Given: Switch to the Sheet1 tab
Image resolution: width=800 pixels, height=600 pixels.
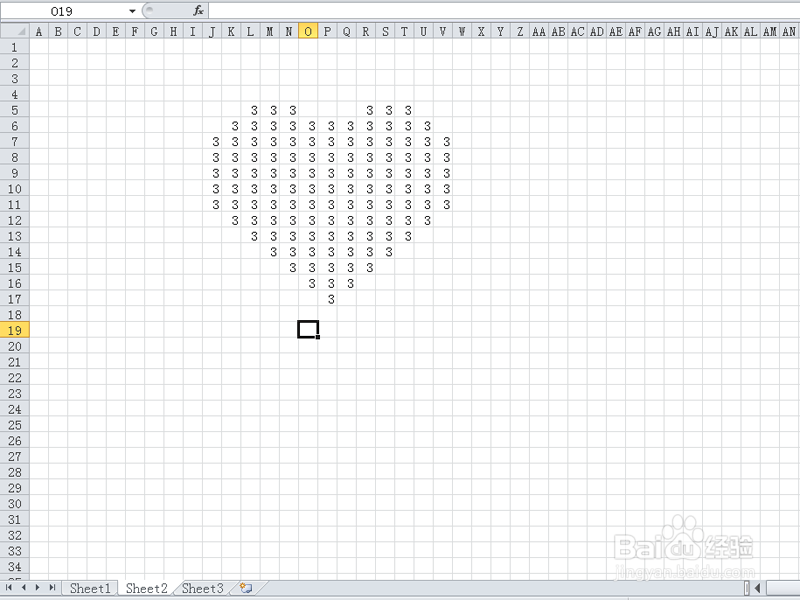Looking at the screenshot, I should click(x=90, y=588).
